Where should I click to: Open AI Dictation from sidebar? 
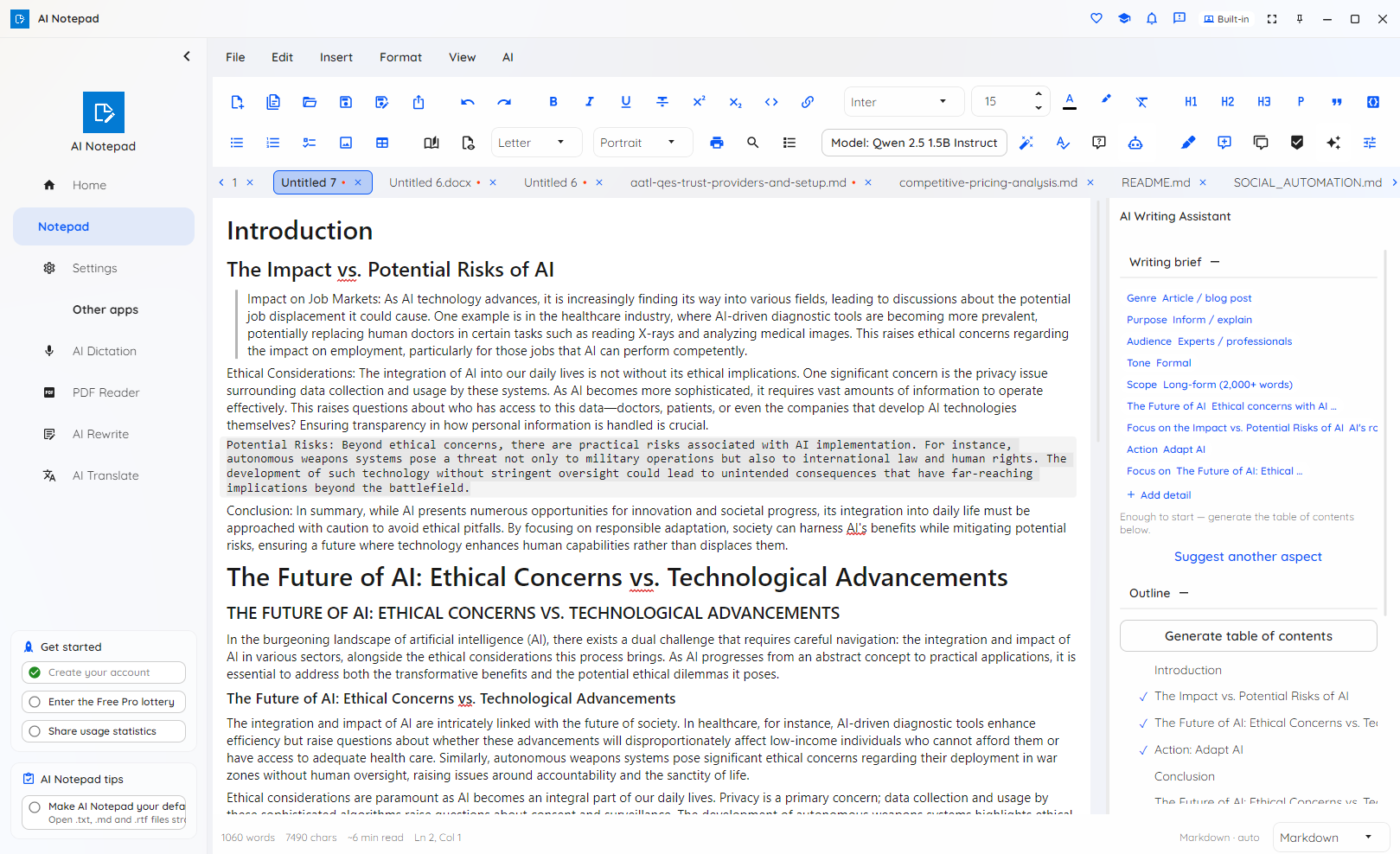pyautogui.click(x=104, y=351)
